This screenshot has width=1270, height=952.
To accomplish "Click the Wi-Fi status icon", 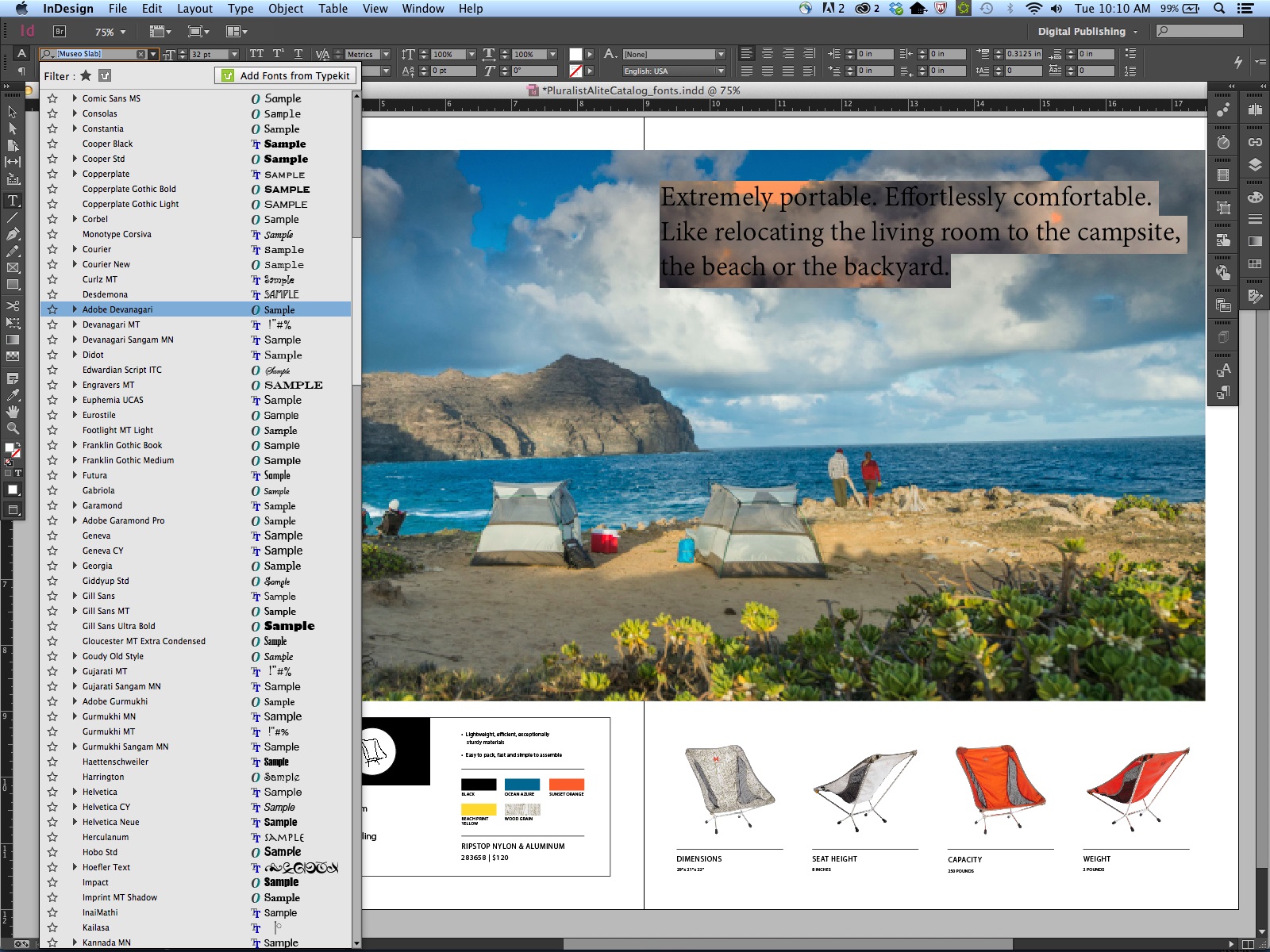I will [1033, 9].
